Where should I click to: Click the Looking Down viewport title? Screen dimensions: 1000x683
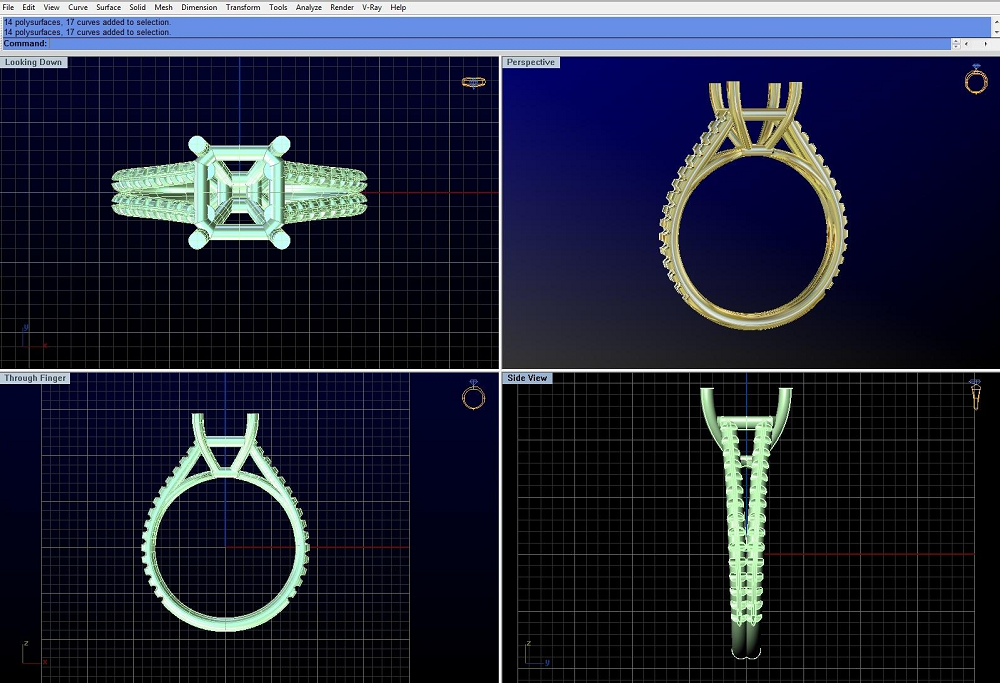point(33,62)
